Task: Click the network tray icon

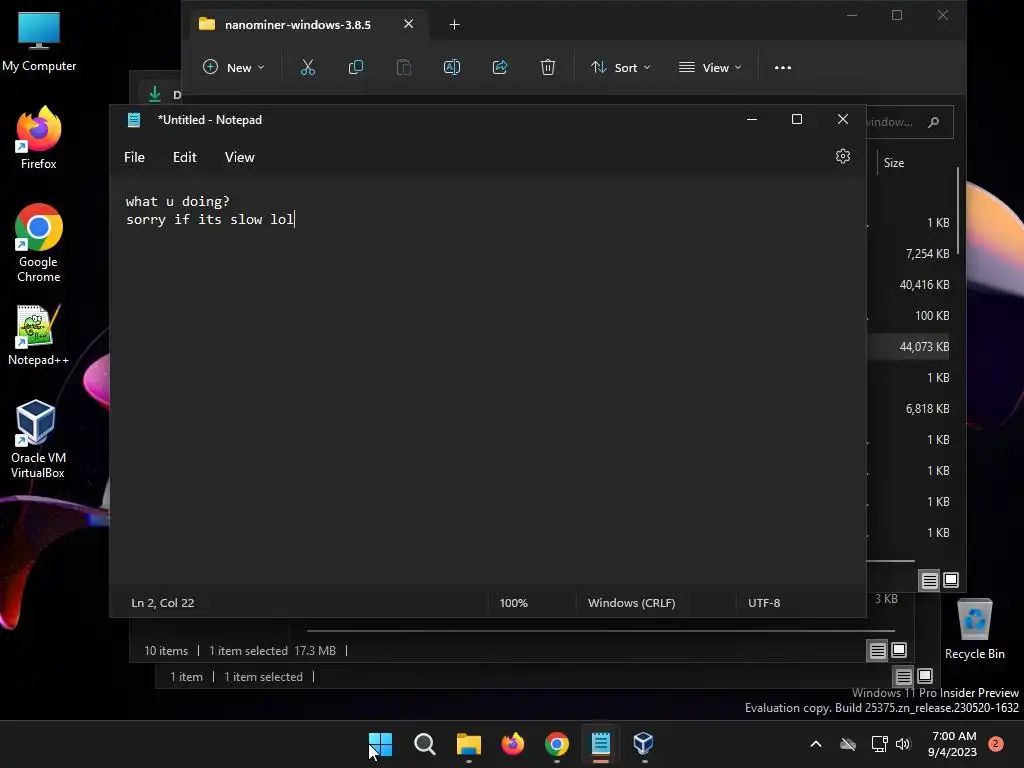Action: (880, 744)
